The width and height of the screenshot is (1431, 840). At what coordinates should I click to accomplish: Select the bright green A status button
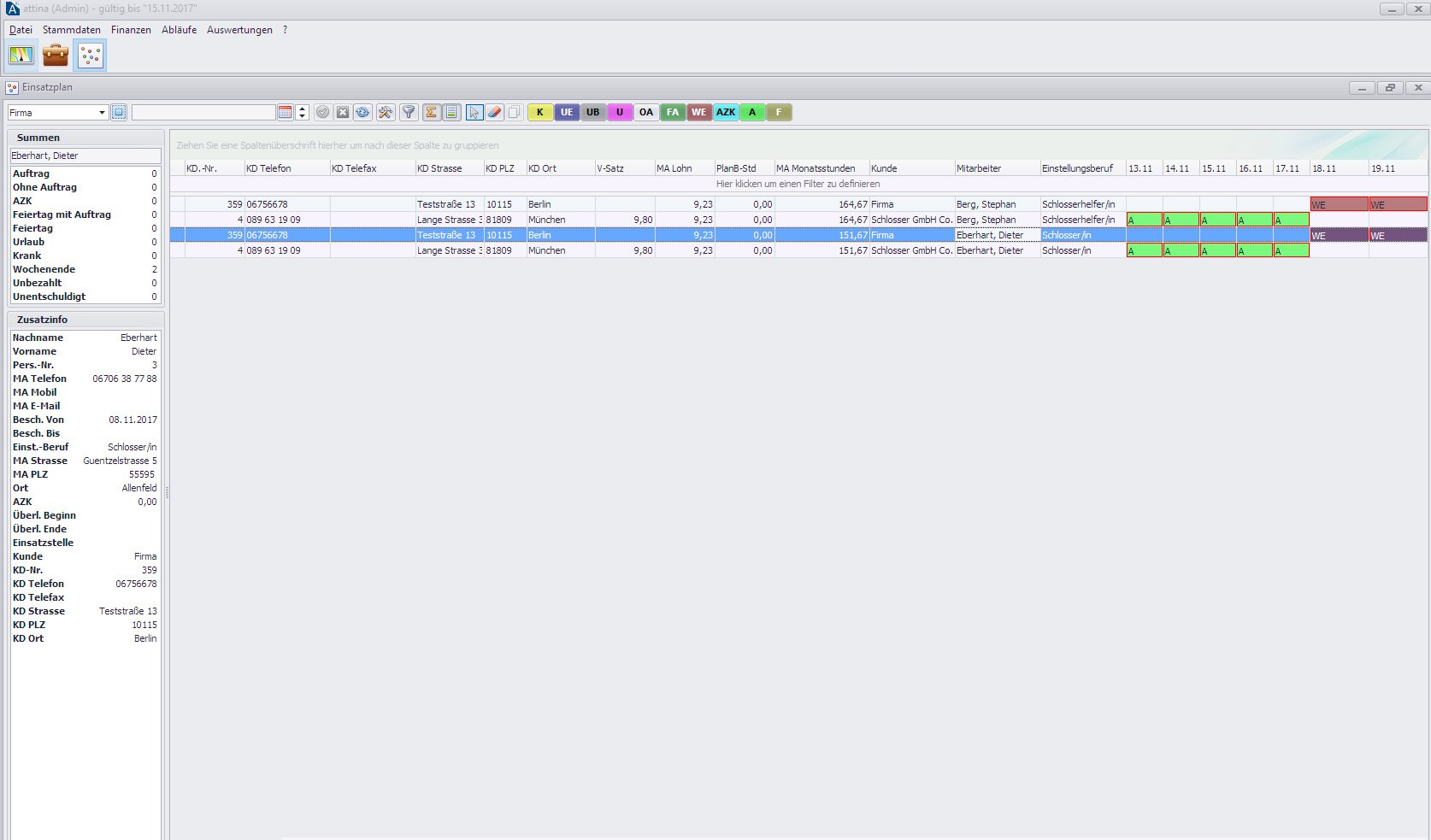click(752, 112)
